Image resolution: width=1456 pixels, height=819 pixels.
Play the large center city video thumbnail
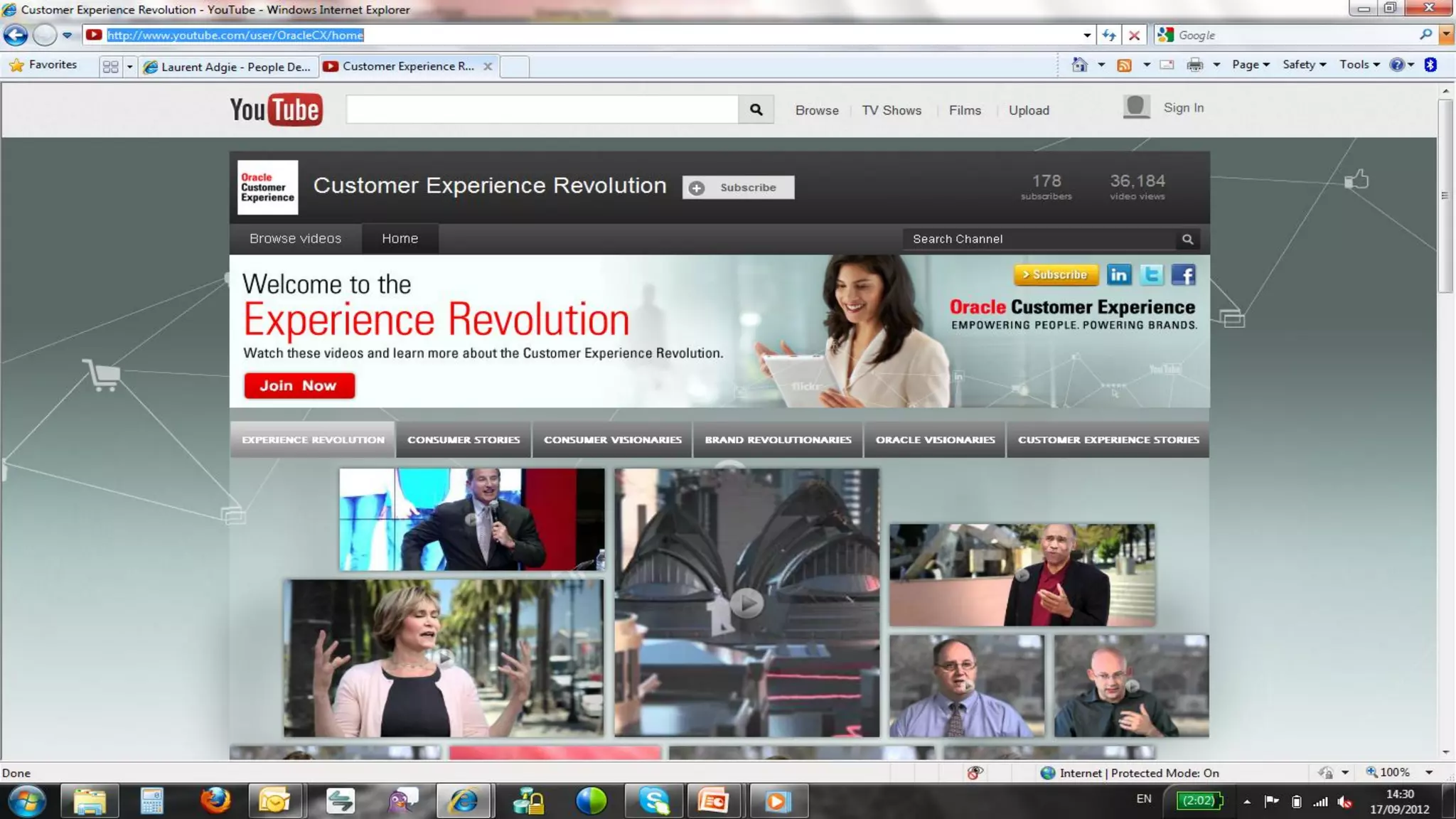click(746, 603)
